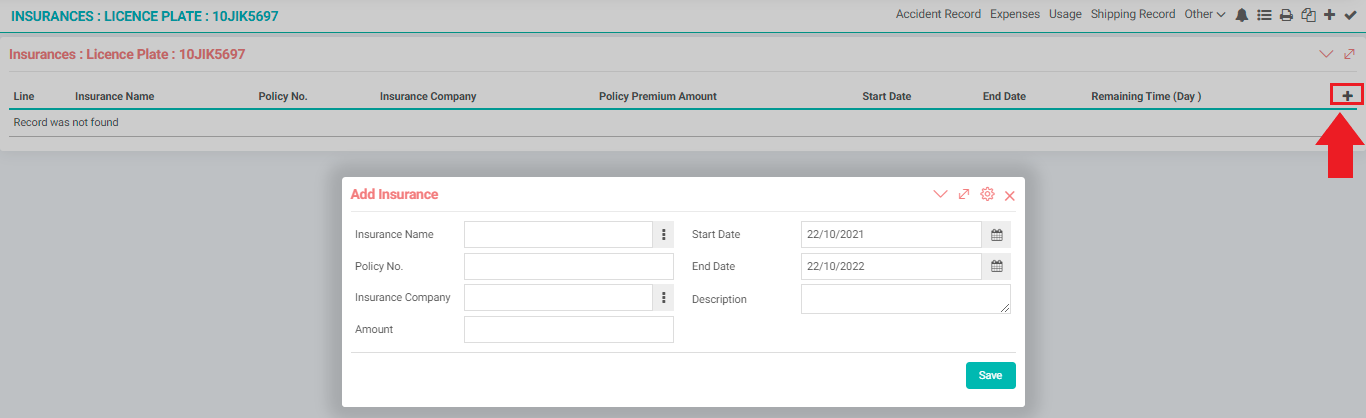This screenshot has width=1366, height=418.
Task: Click the checkmark icon in top toolbar
Action: point(1350,15)
